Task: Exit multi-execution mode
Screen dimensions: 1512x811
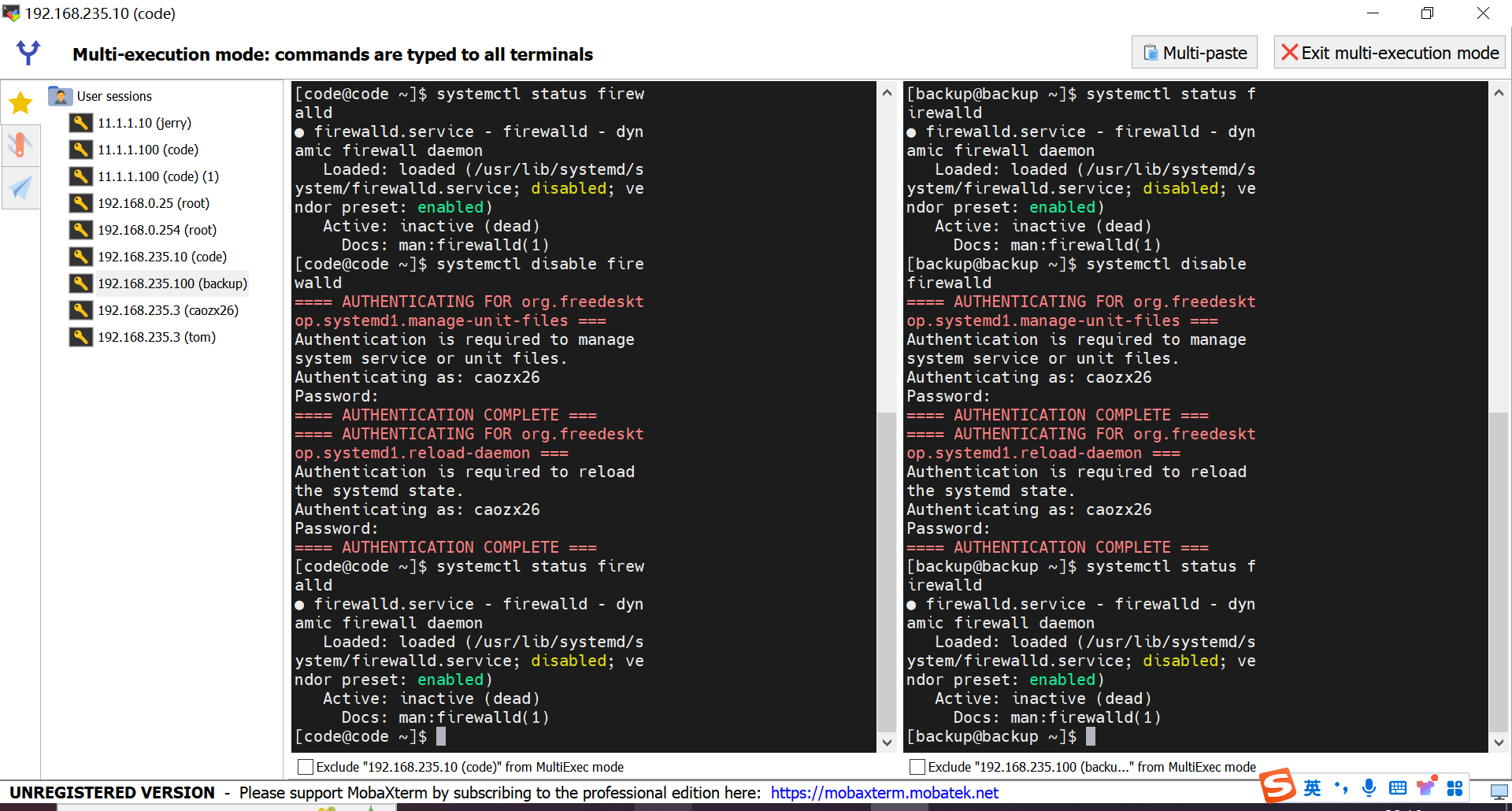Action: (1389, 53)
